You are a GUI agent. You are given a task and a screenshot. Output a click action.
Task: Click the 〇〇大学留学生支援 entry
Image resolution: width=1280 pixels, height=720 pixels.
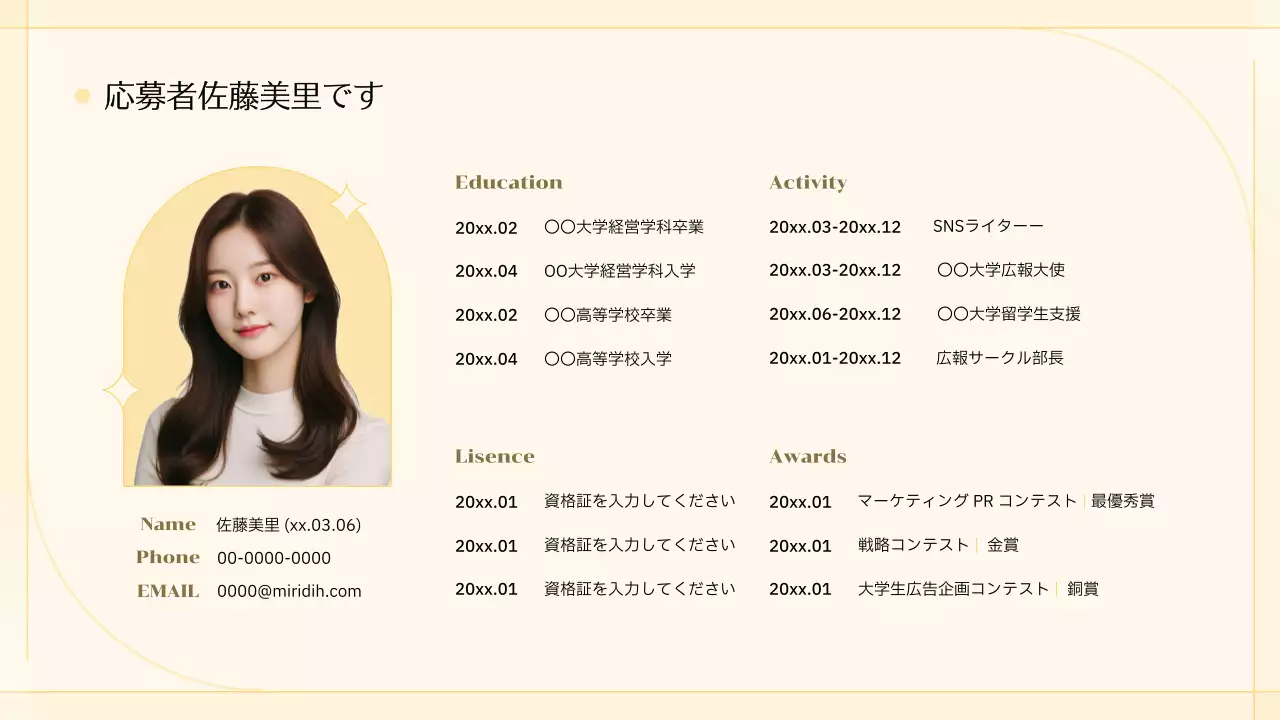pyautogui.click(x=1008, y=314)
